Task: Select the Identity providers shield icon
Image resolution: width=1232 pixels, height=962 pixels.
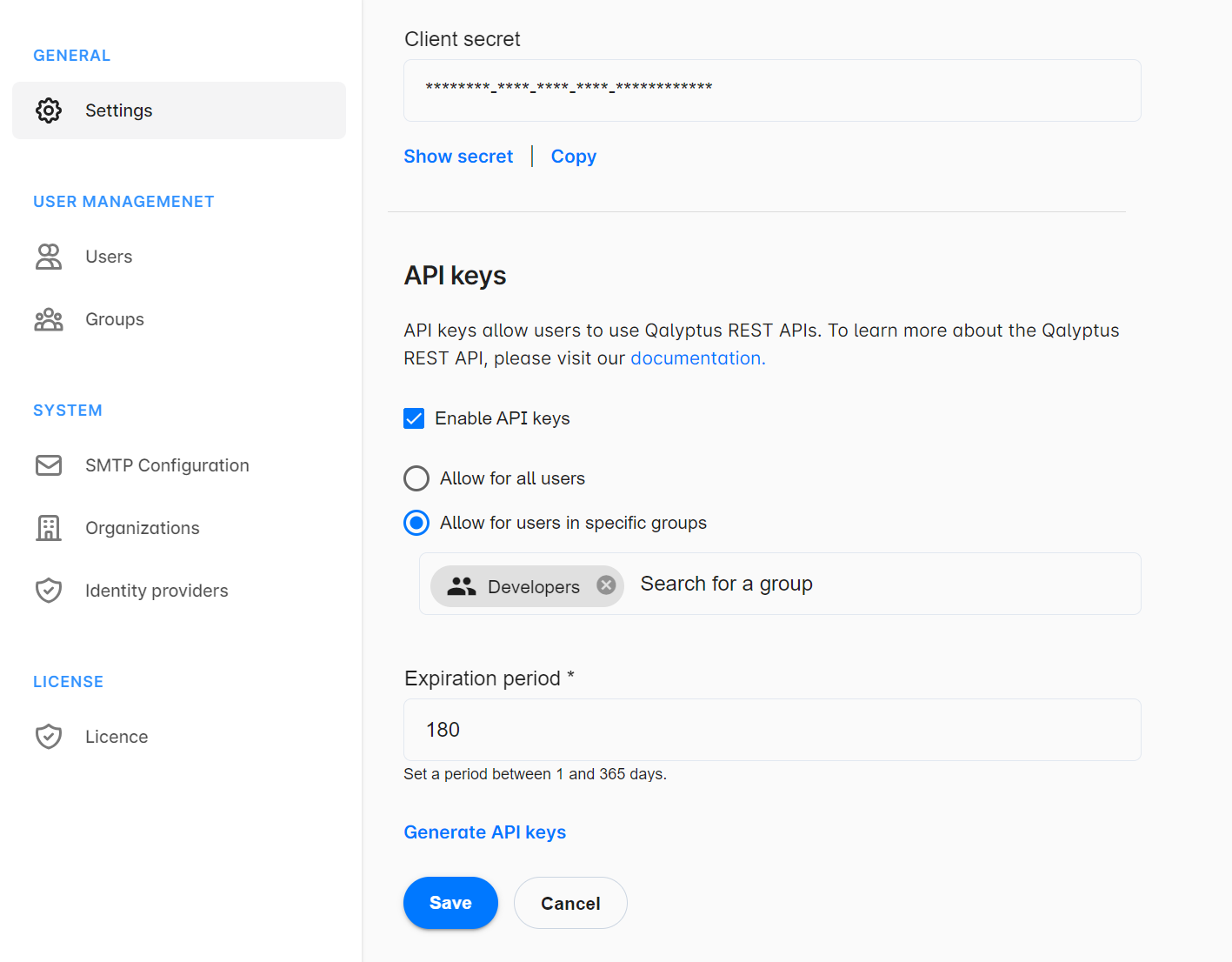Action: 49,591
